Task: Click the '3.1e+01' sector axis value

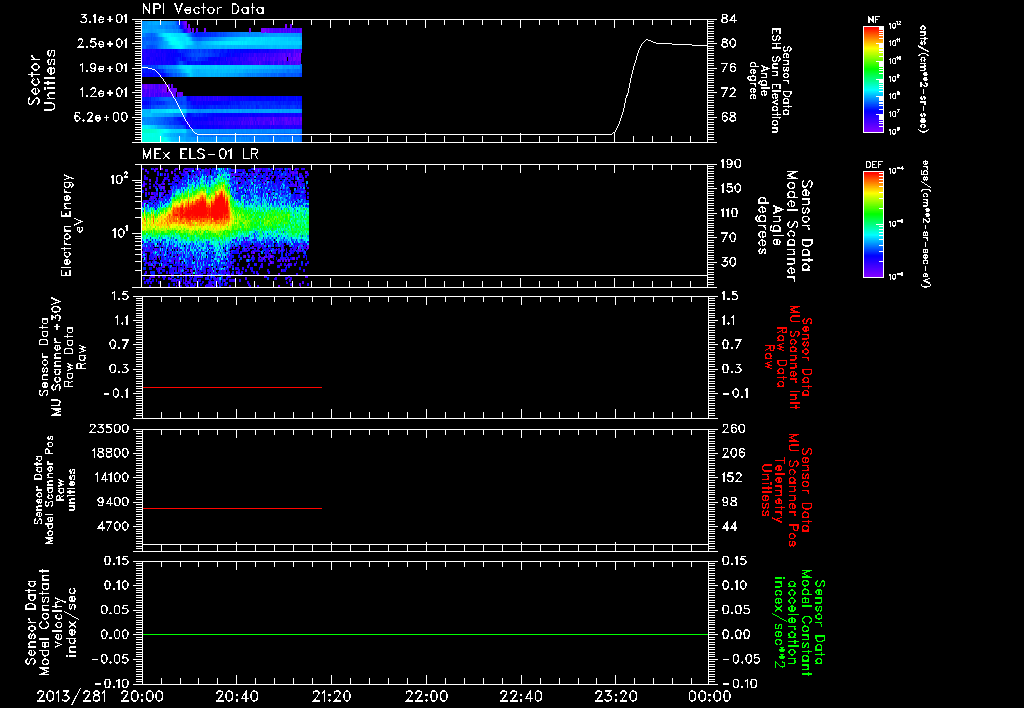Action: tap(106, 18)
